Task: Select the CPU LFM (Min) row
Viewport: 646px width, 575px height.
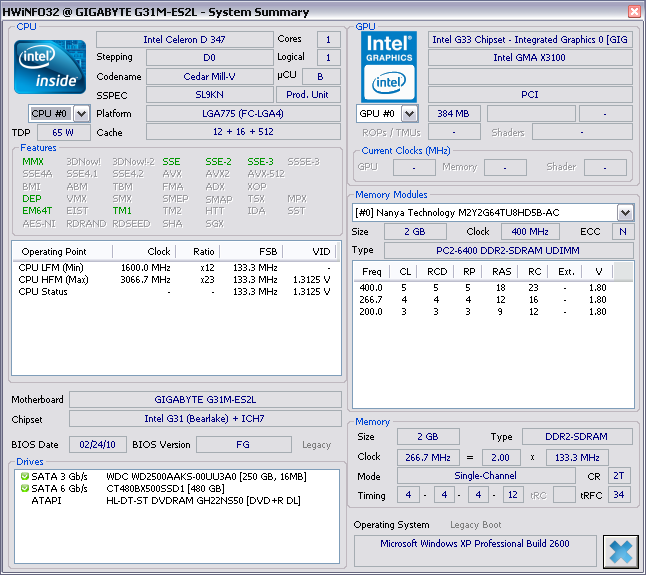Action: [x=176, y=268]
